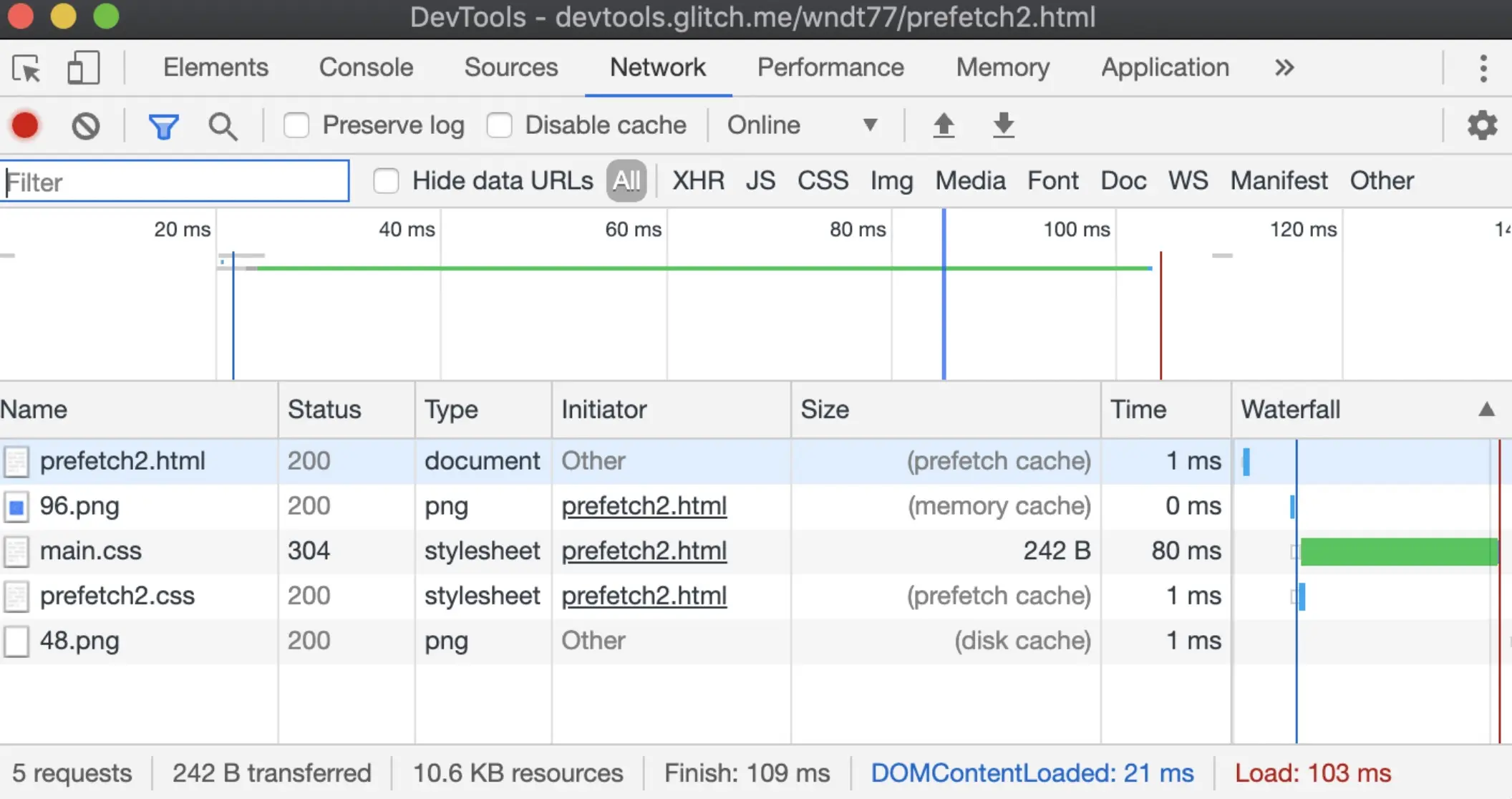Viewport: 1512px width, 799px height.
Task: Open the Console tab
Action: [366, 67]
